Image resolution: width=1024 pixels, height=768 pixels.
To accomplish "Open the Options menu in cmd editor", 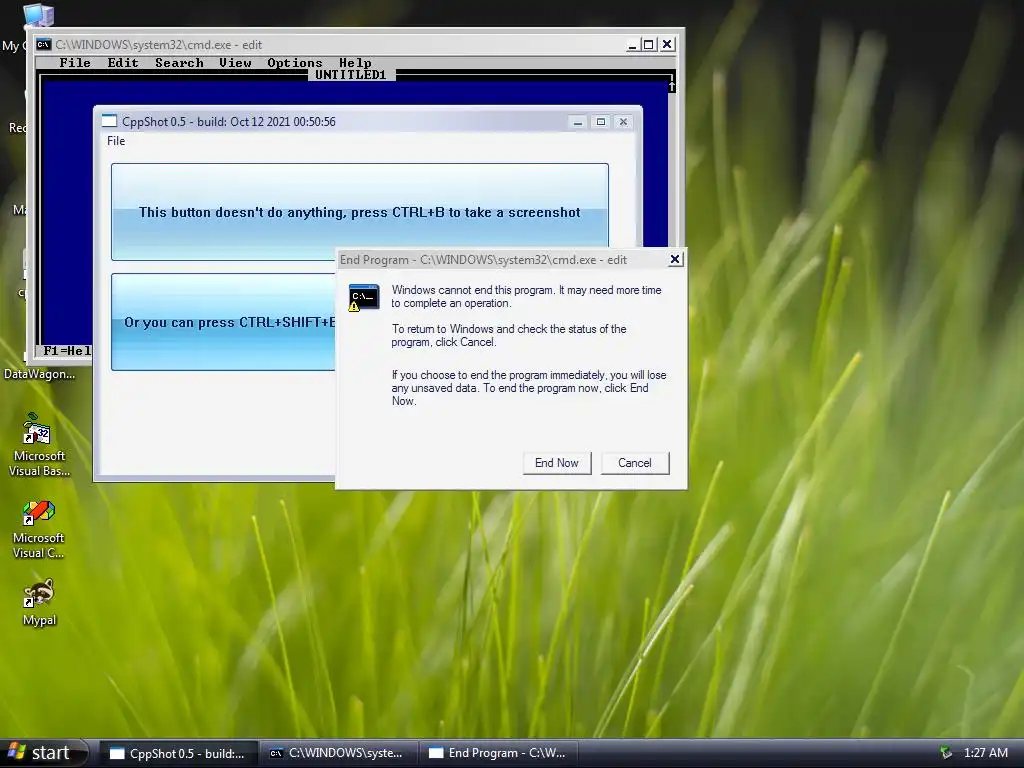I will tap(295, 63).
